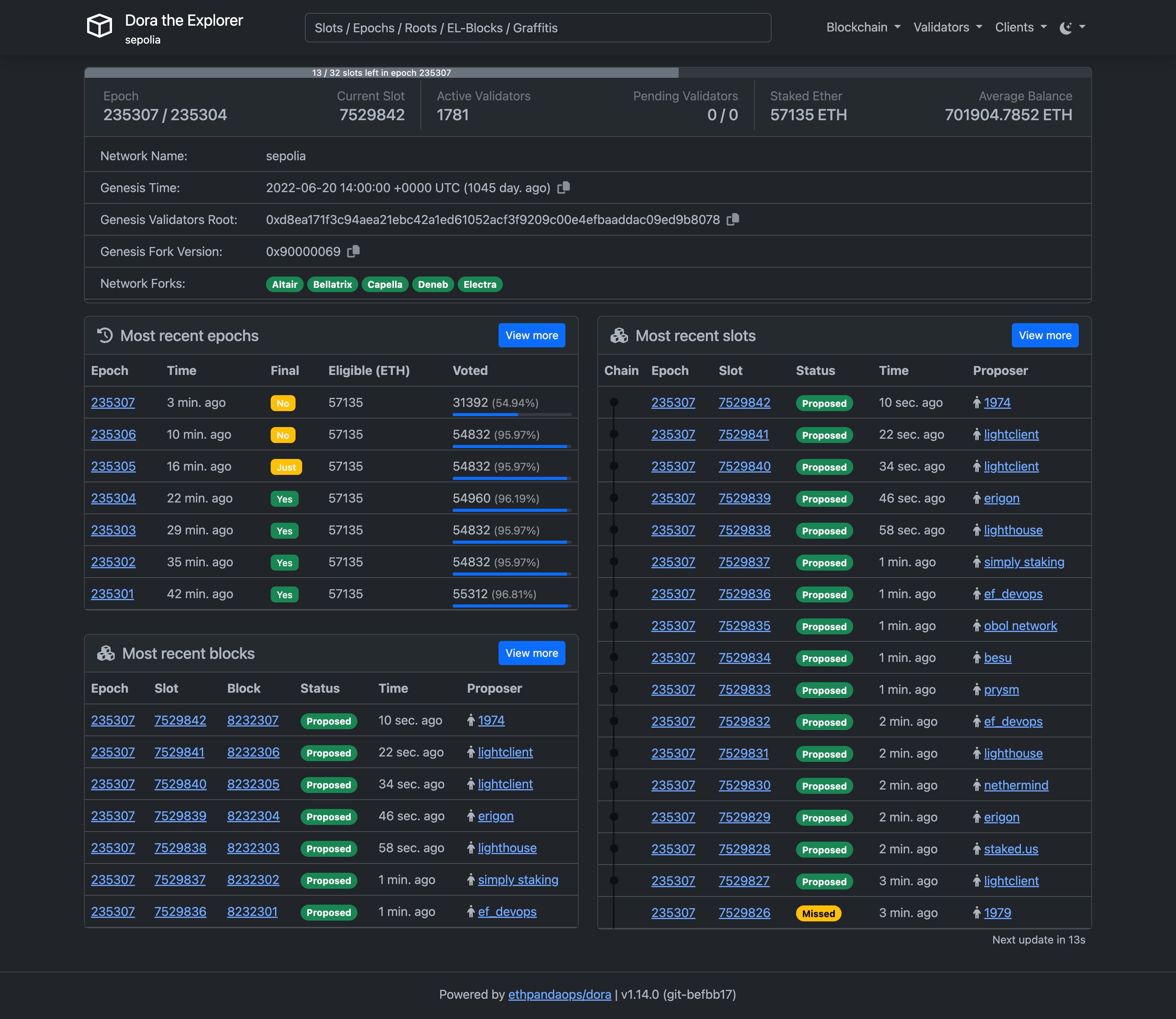Click the Deneb fork badge

433,284
